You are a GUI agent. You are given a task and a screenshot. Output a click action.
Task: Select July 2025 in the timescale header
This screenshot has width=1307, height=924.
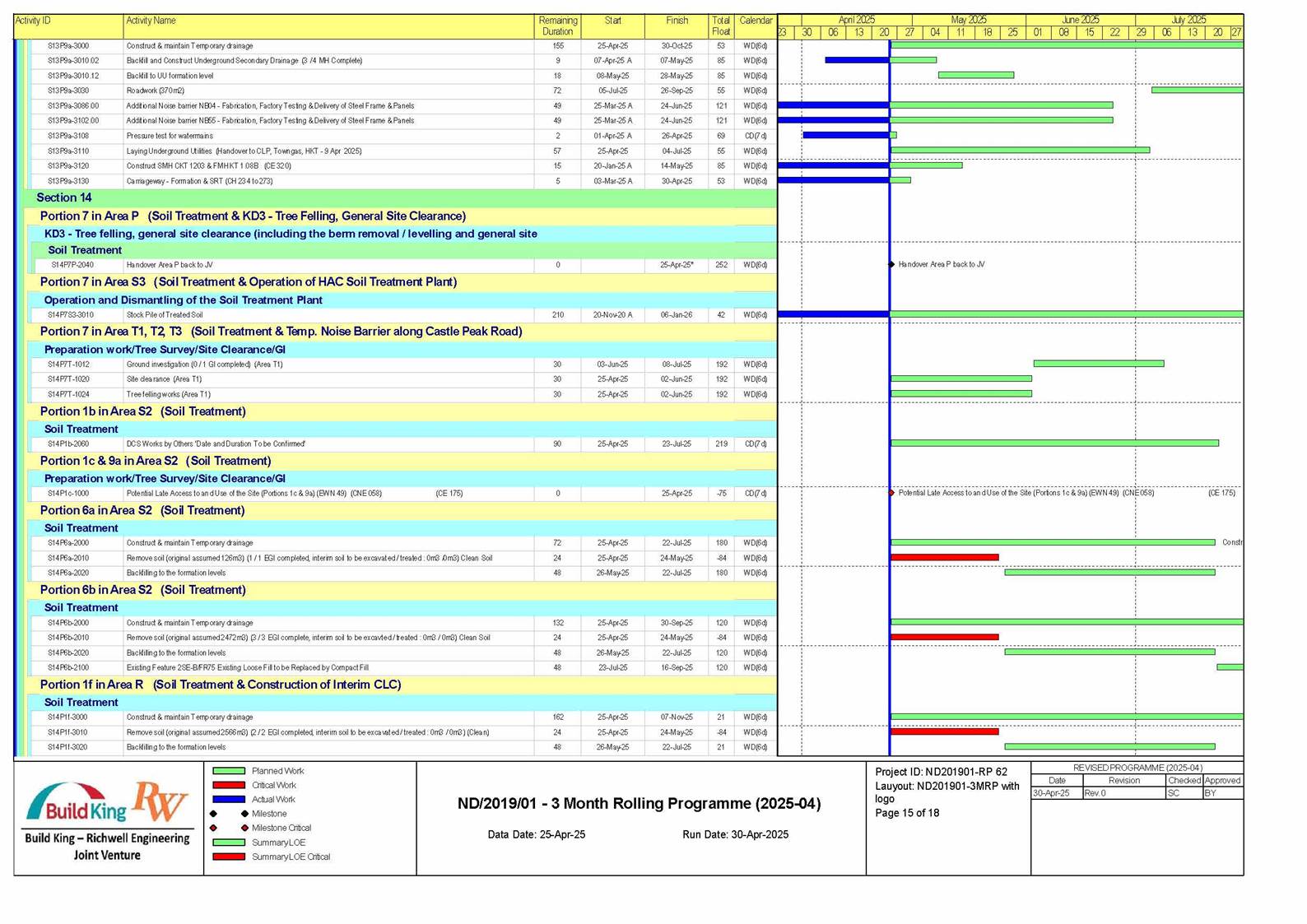(x=1188, y=20)
